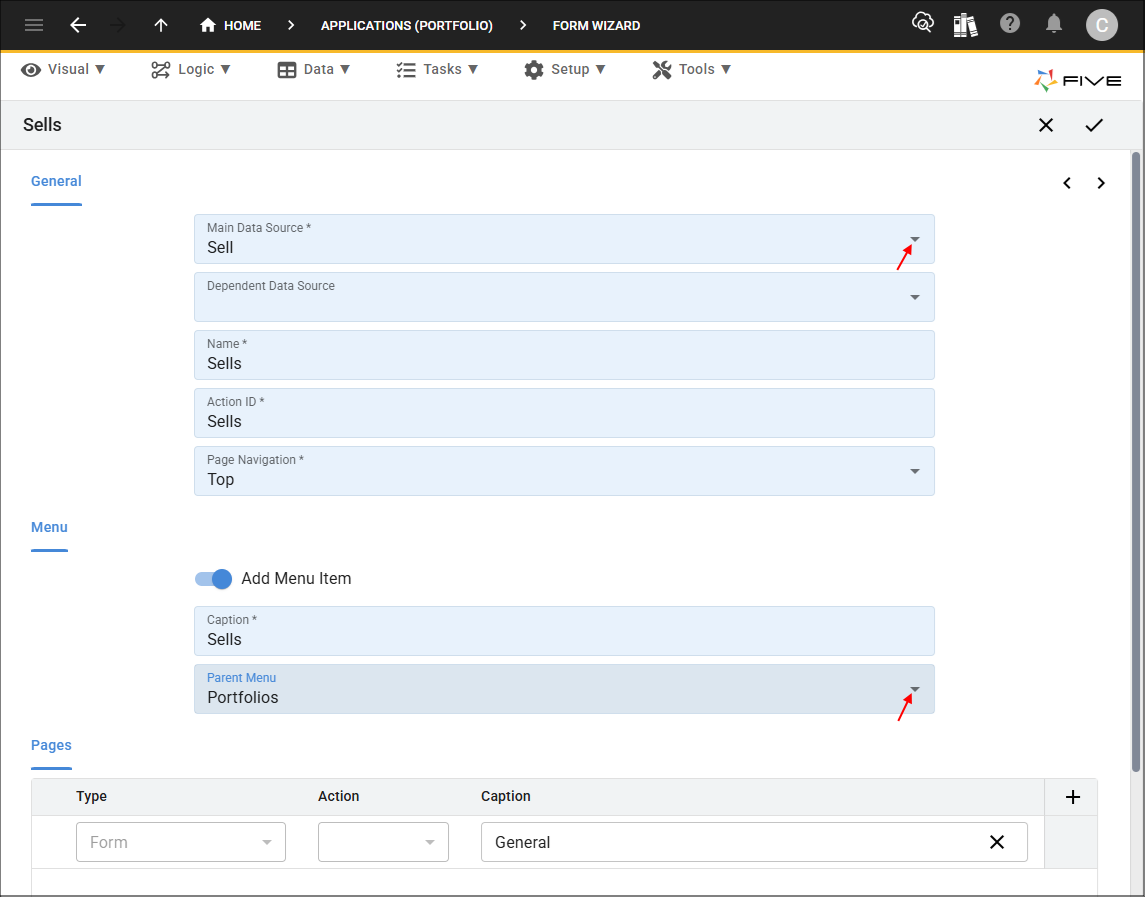Open the Logic menu
Image resolution: width=1145 pixels, height=897 pixels.
click(191, 69)
